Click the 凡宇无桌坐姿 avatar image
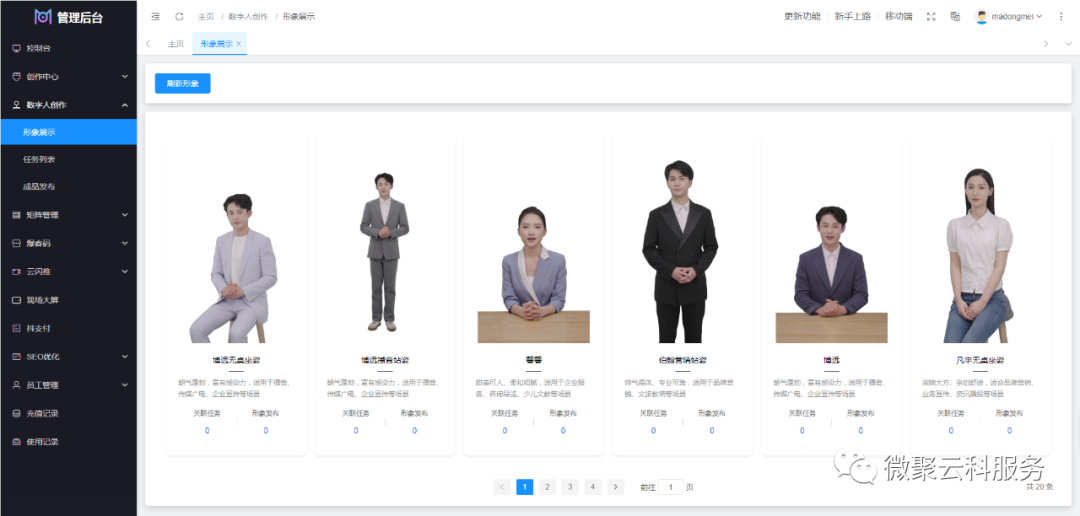1080x516 pixels. [x=979, y=255]
